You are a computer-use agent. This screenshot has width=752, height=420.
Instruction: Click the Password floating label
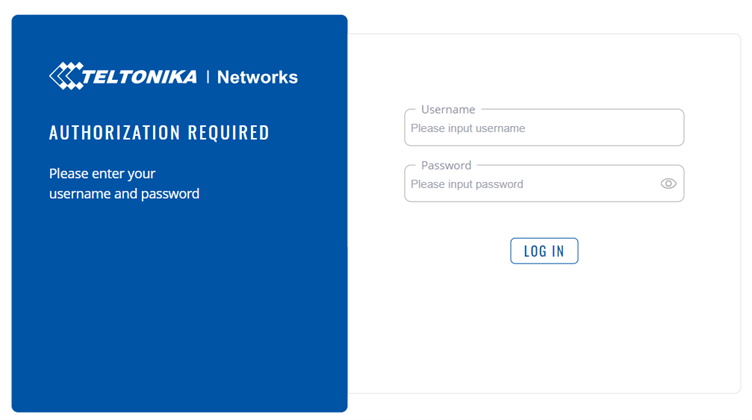point(446,166)
